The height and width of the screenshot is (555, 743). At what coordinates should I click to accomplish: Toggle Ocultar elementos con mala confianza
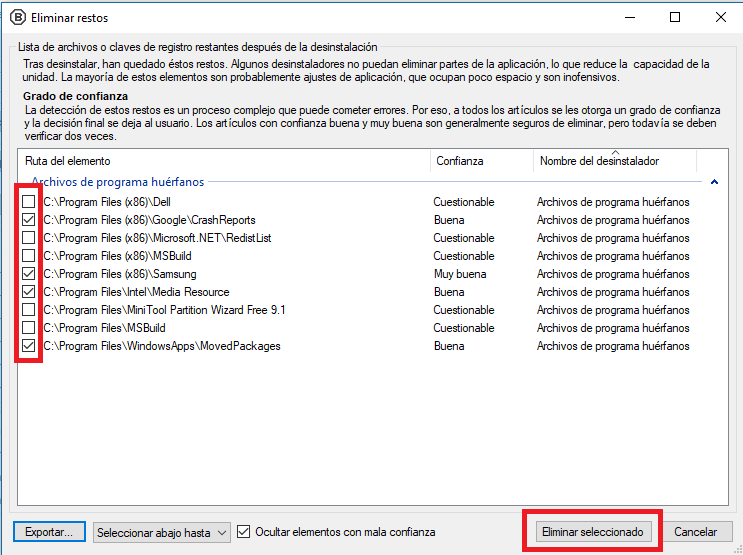243,532
